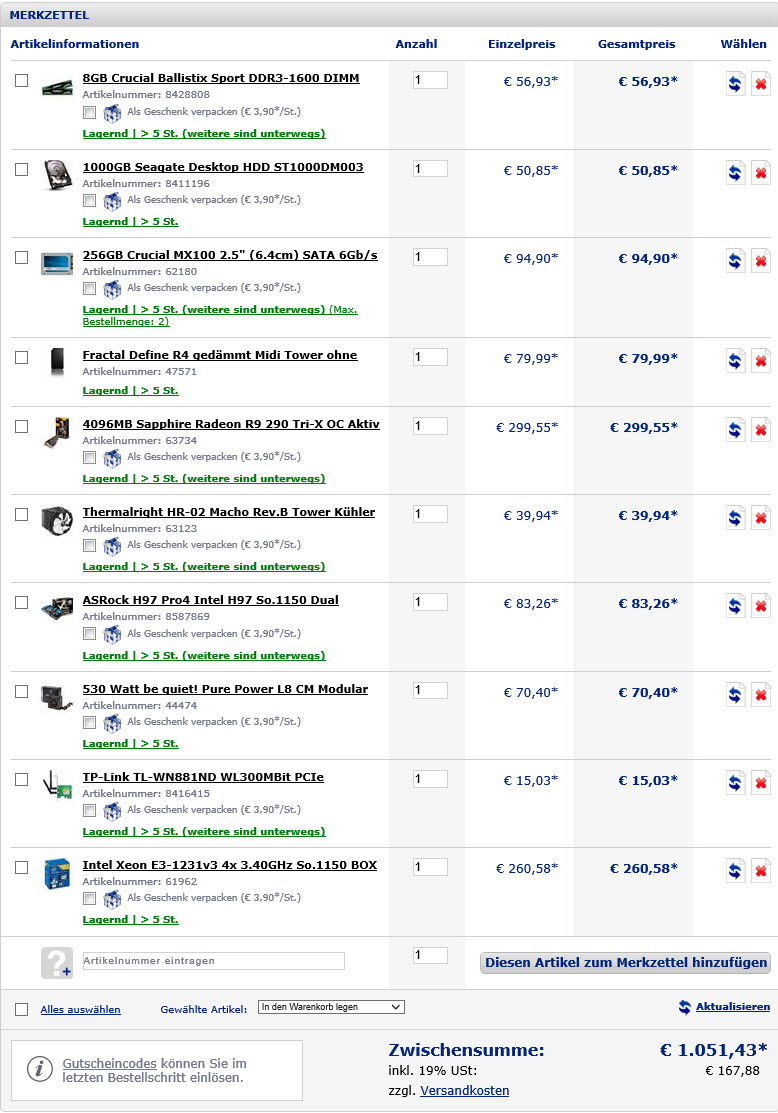
Task: Click the Aktualisieren link
Action: (733, 1007)
